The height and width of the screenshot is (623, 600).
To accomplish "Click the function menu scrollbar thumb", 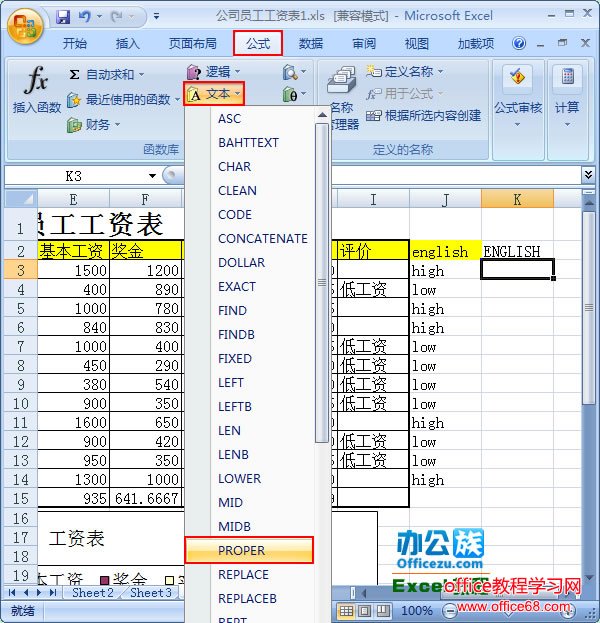I will pos(322,282).
